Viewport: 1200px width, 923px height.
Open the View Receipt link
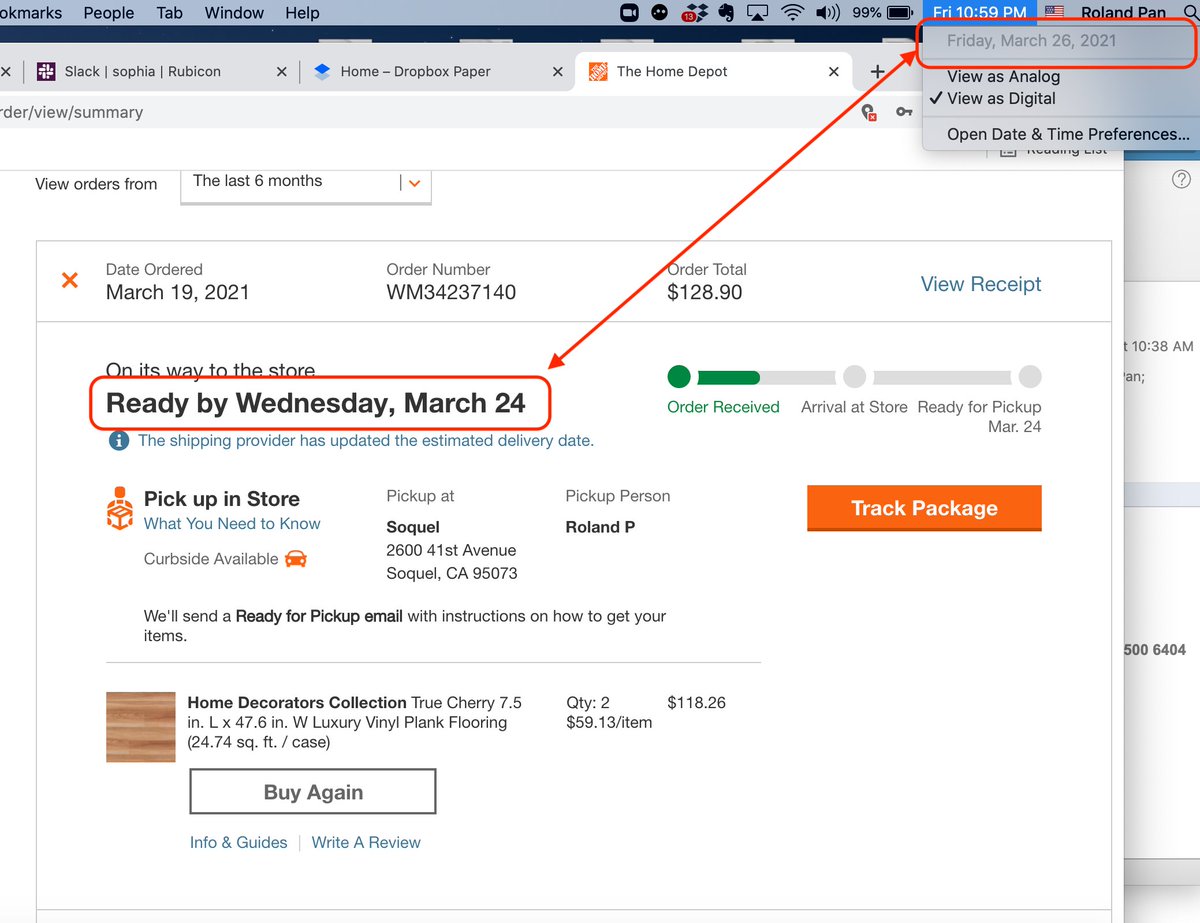[x=981, y=284]
